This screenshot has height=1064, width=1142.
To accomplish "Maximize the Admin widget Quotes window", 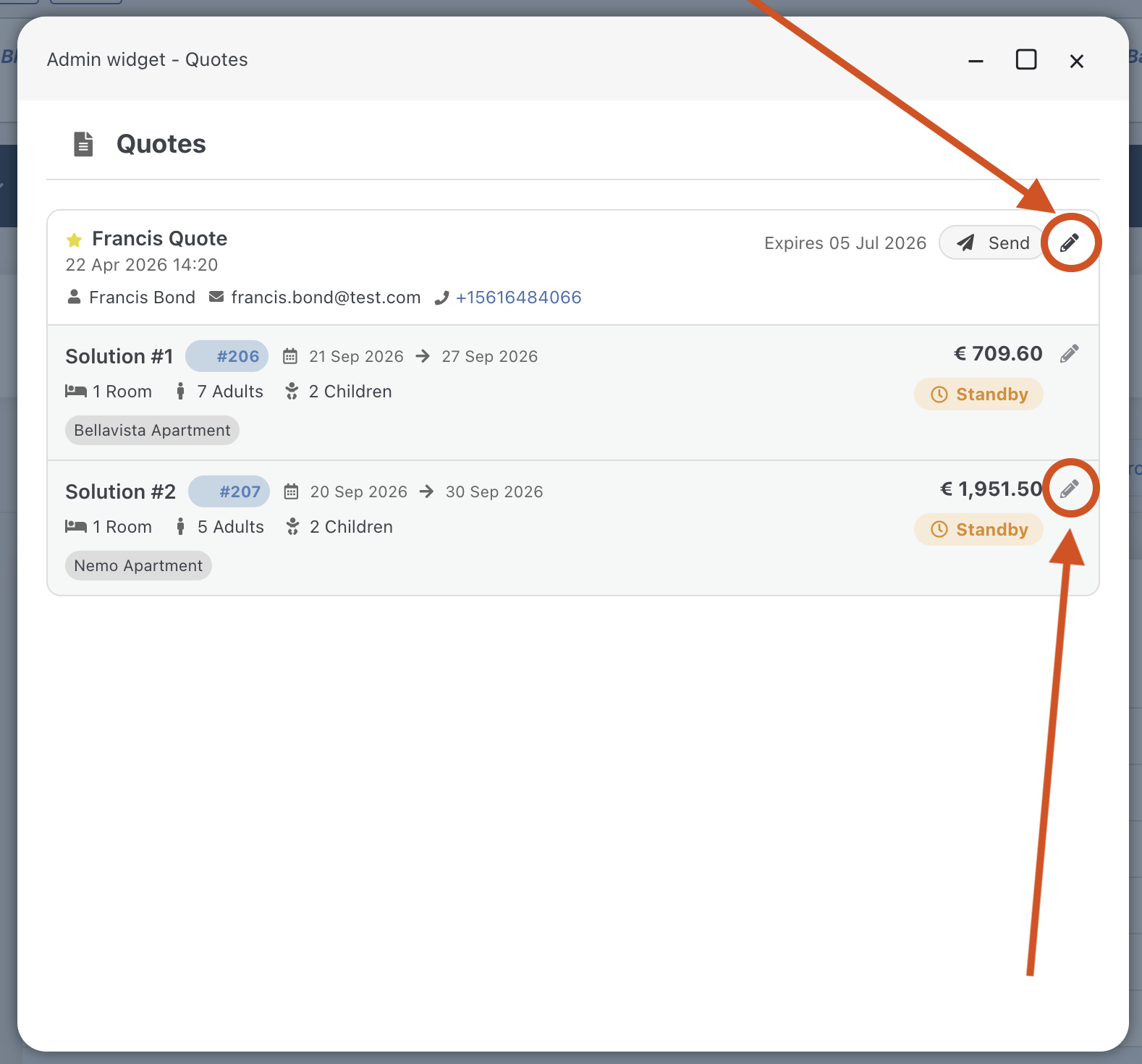I will pos(1026,60).
